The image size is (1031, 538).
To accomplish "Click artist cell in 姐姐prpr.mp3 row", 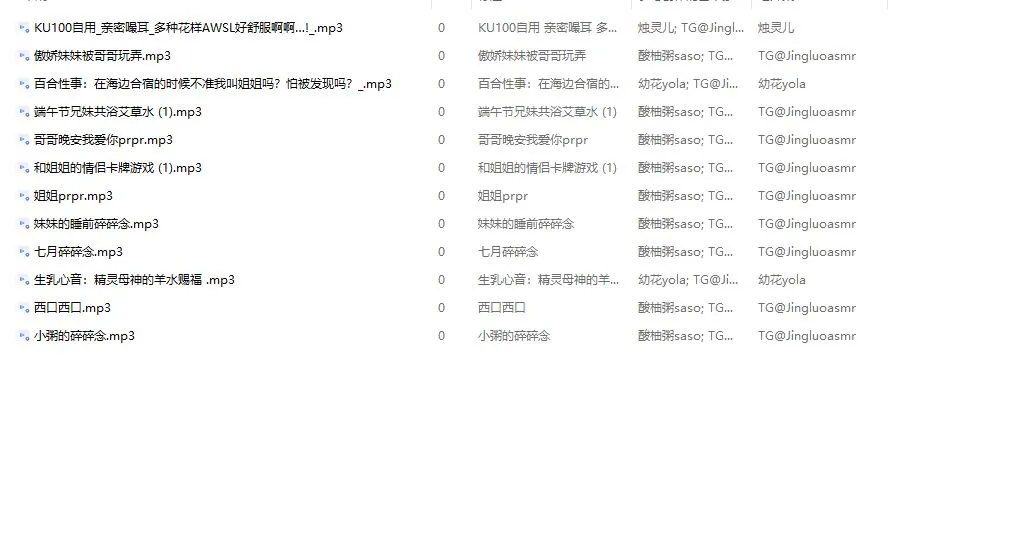I will (x=684, y=195).
